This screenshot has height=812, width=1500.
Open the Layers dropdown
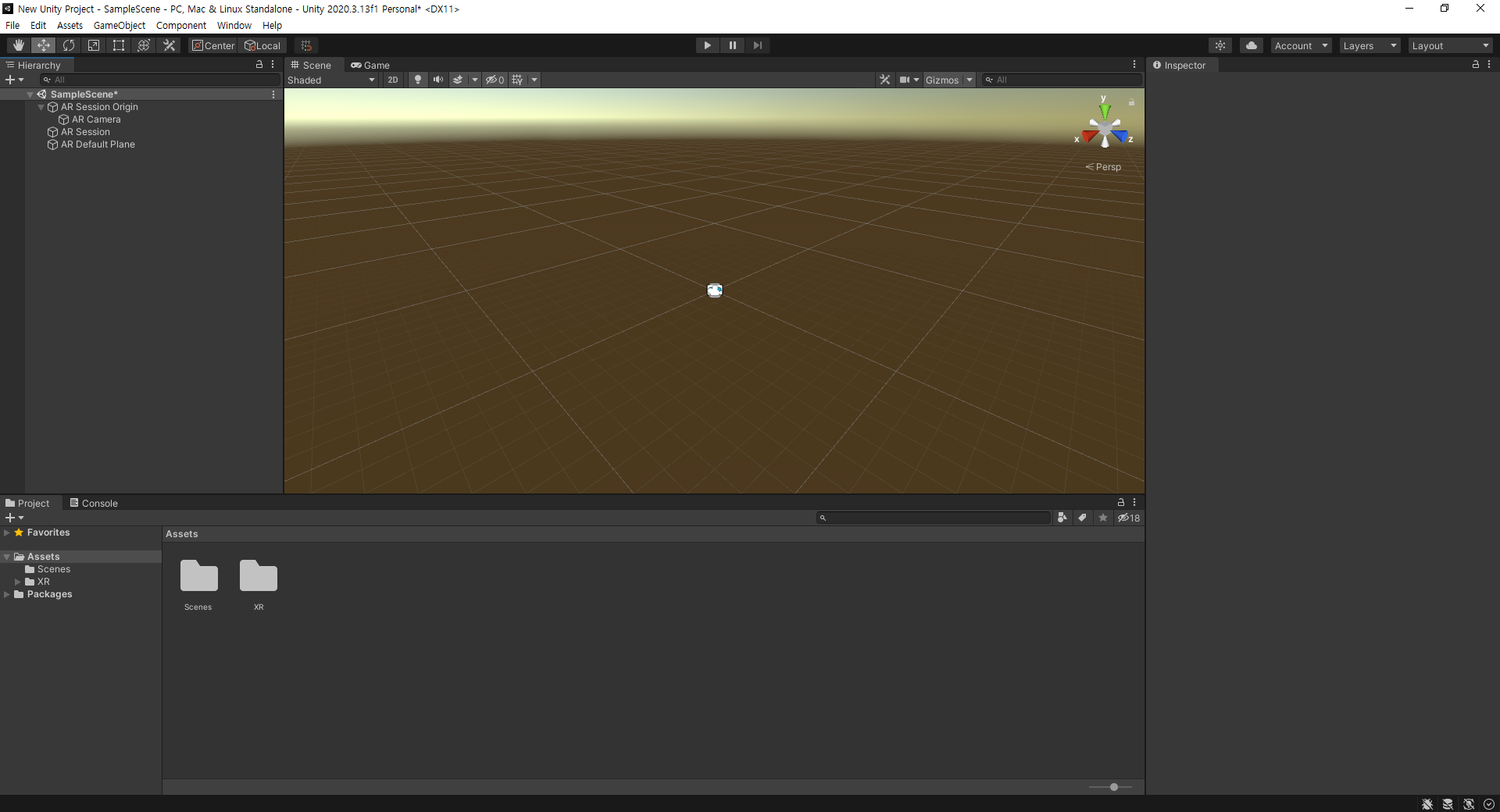tap(1370, 45)
